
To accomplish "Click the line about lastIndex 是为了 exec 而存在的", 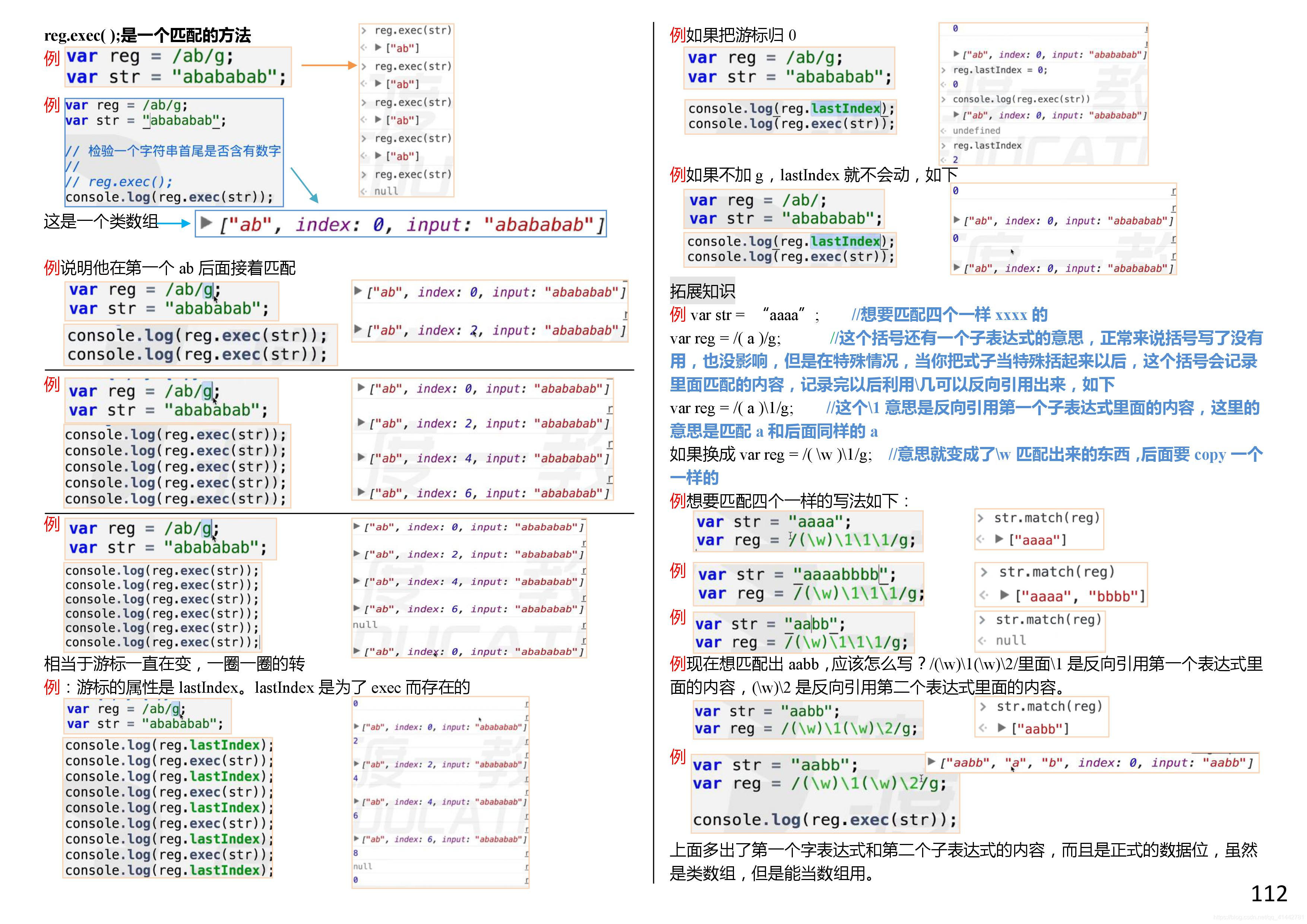I will [257, 687].
